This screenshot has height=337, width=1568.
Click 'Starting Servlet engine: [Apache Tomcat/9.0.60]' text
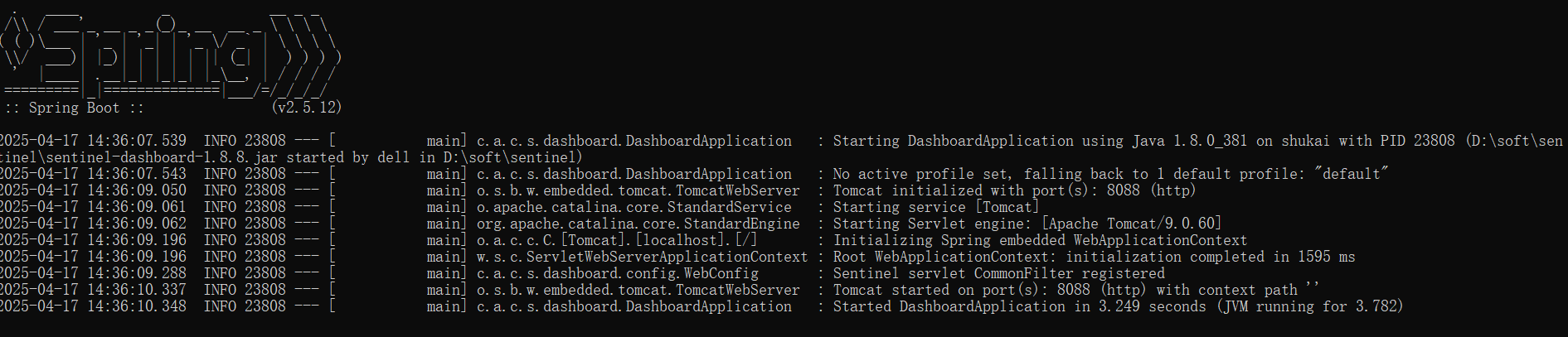tap(1027, 224)
